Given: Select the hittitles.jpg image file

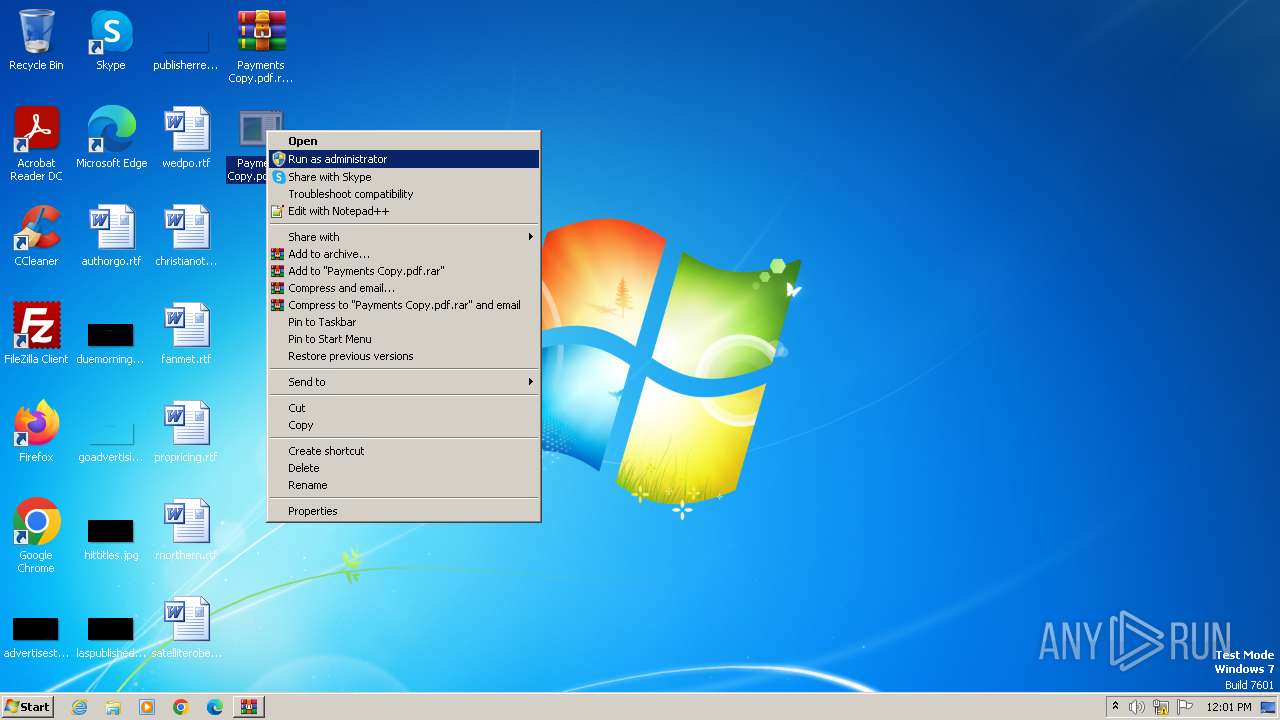Looking at the screenshot, I should tap(111, 539).
